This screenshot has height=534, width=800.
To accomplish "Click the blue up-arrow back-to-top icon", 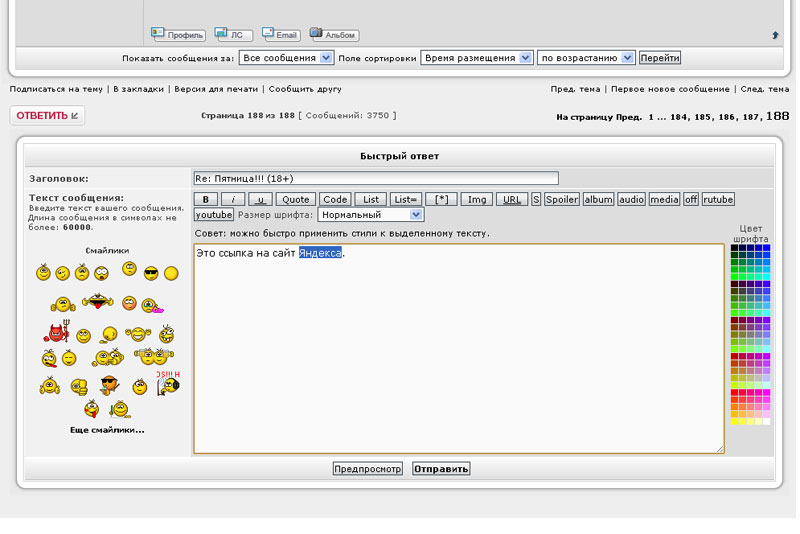I will (x=775, y=35).
